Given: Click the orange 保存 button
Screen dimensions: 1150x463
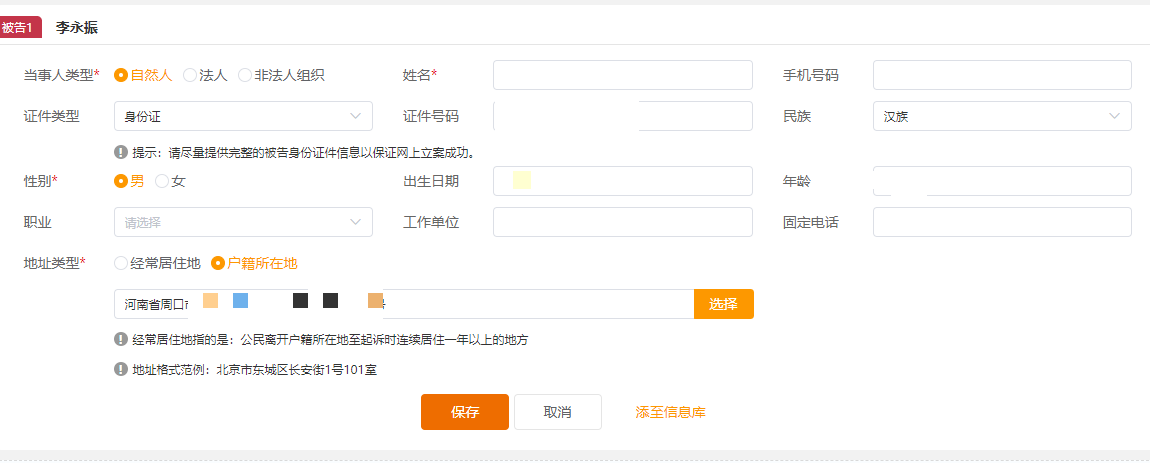Looking at the screenshot, I should pyautogui.click(x=465, y=412).
